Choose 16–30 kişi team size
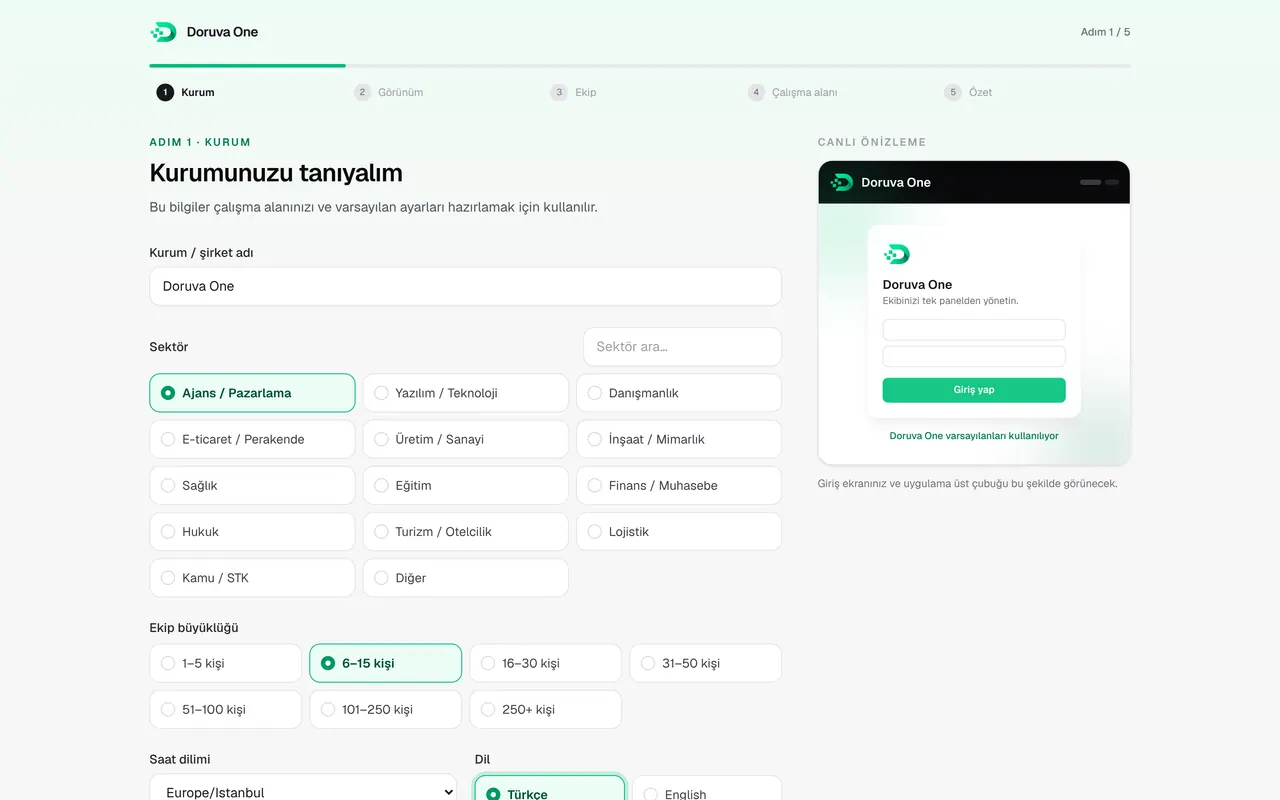 coord(546,663)
